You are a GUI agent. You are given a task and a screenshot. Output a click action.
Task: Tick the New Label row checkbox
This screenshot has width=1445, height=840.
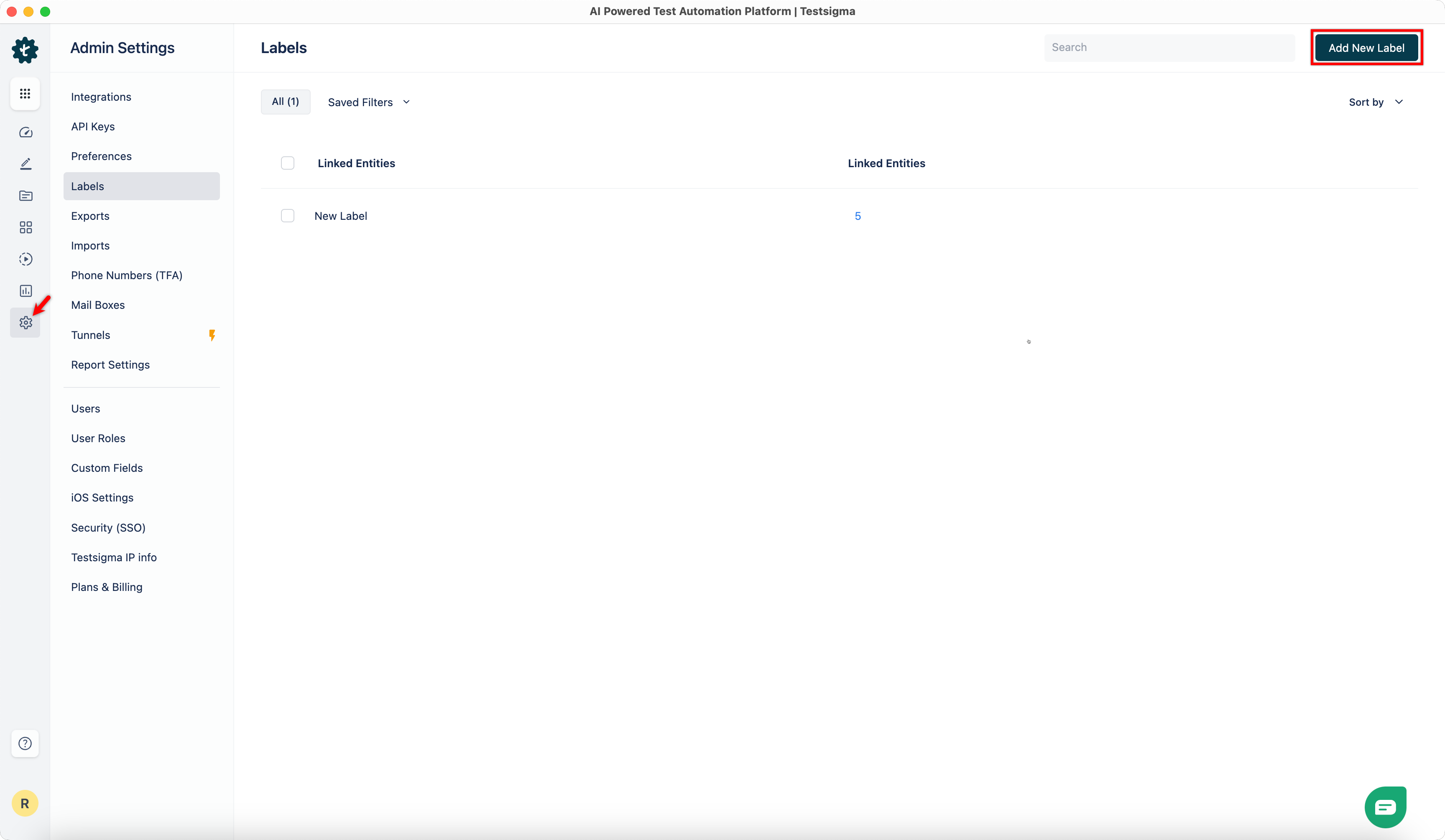click(287, 216)
